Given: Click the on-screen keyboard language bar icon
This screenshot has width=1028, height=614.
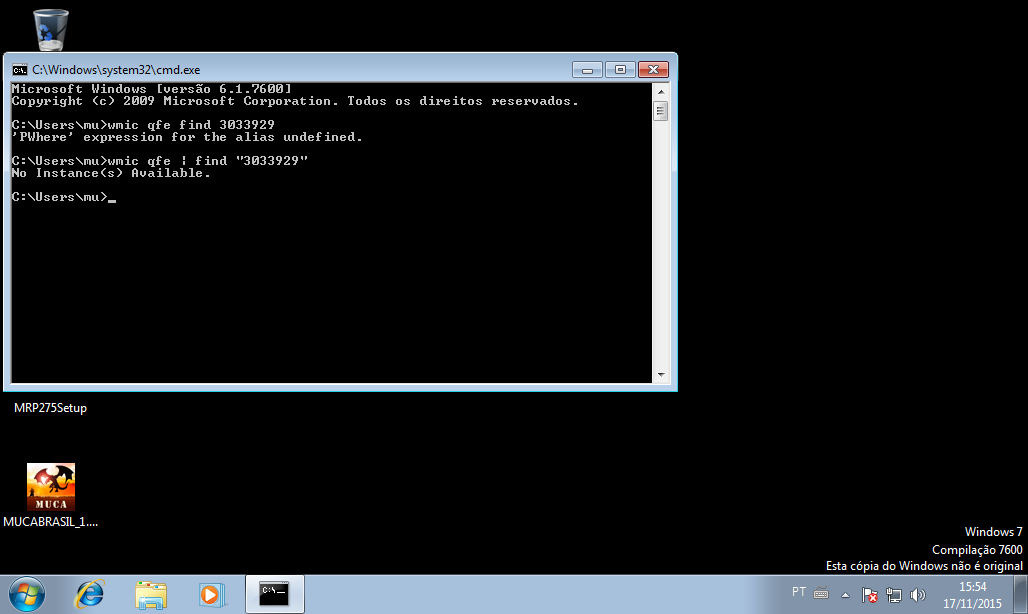Looking at the screenshot, I should point(821,593).
